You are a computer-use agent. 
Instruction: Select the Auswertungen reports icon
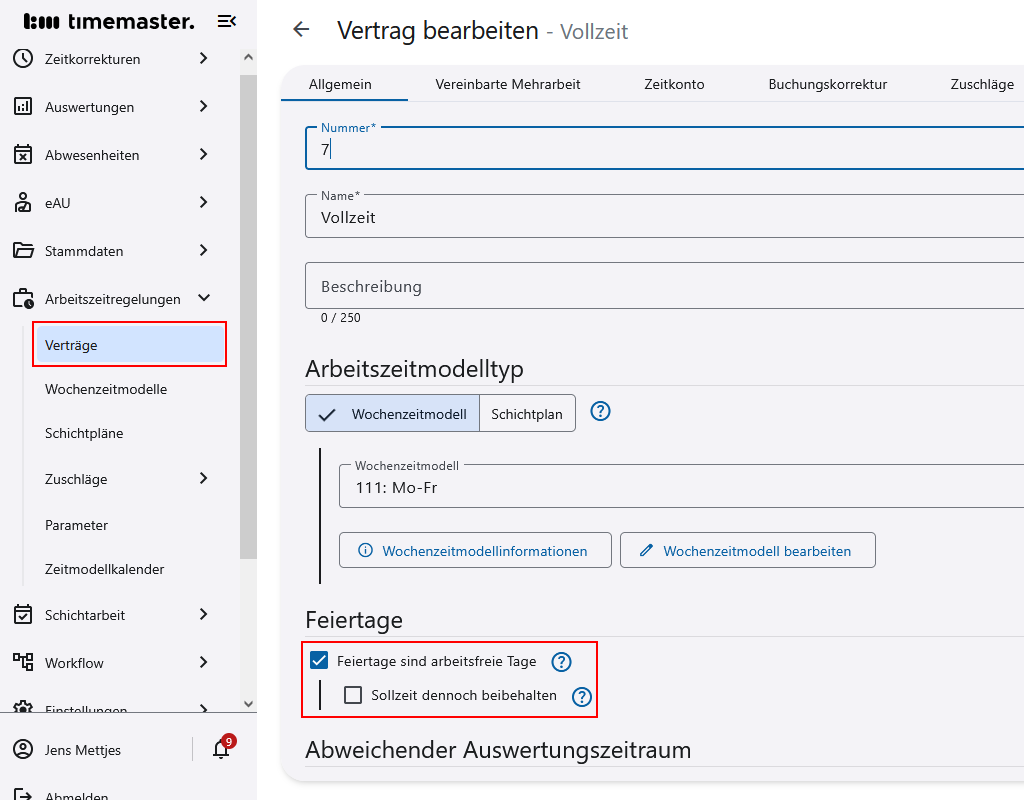(22, 106)
